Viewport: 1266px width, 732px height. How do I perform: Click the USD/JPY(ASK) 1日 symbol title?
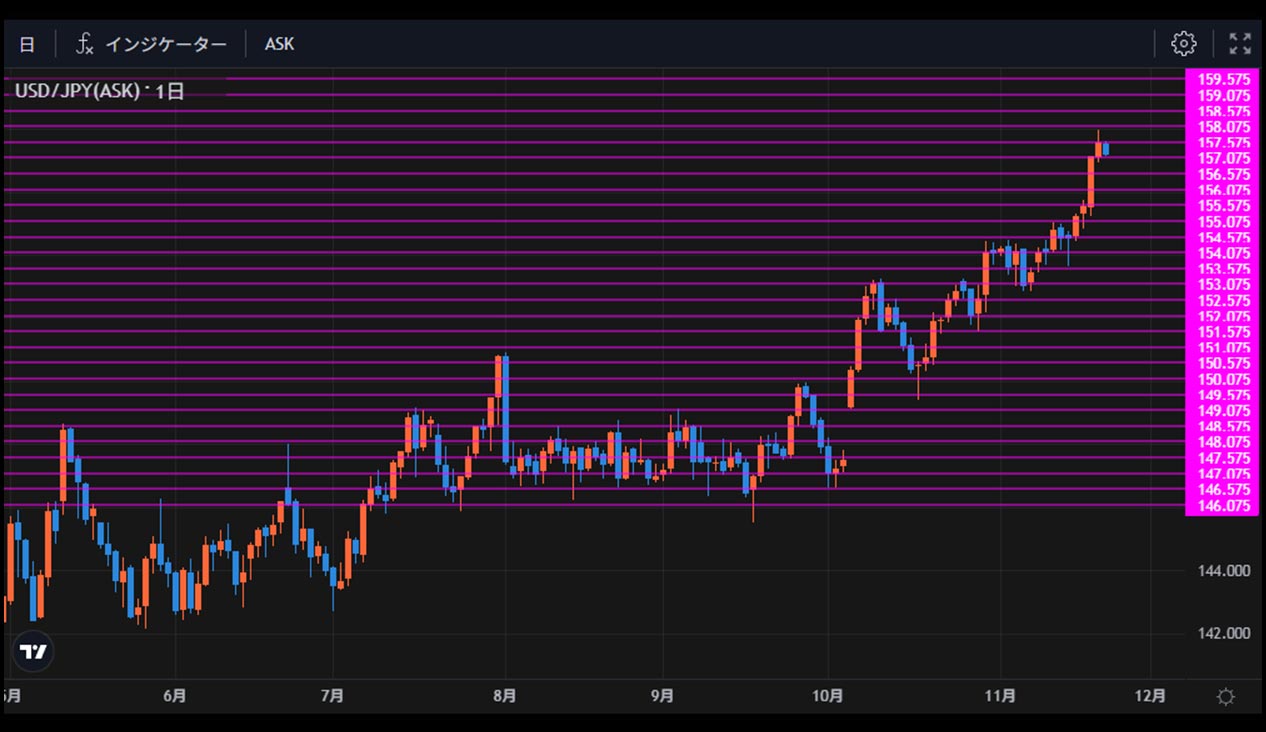pos(99,91)
